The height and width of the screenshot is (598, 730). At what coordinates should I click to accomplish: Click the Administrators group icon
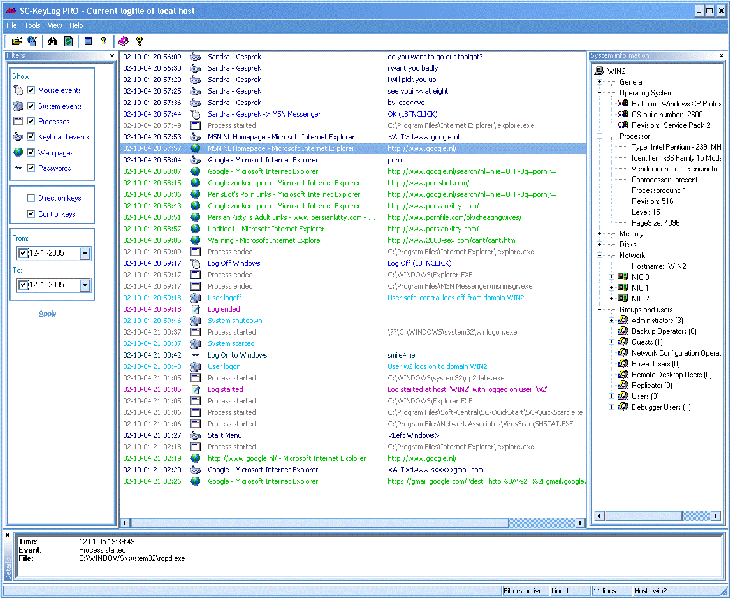point(625,320)
